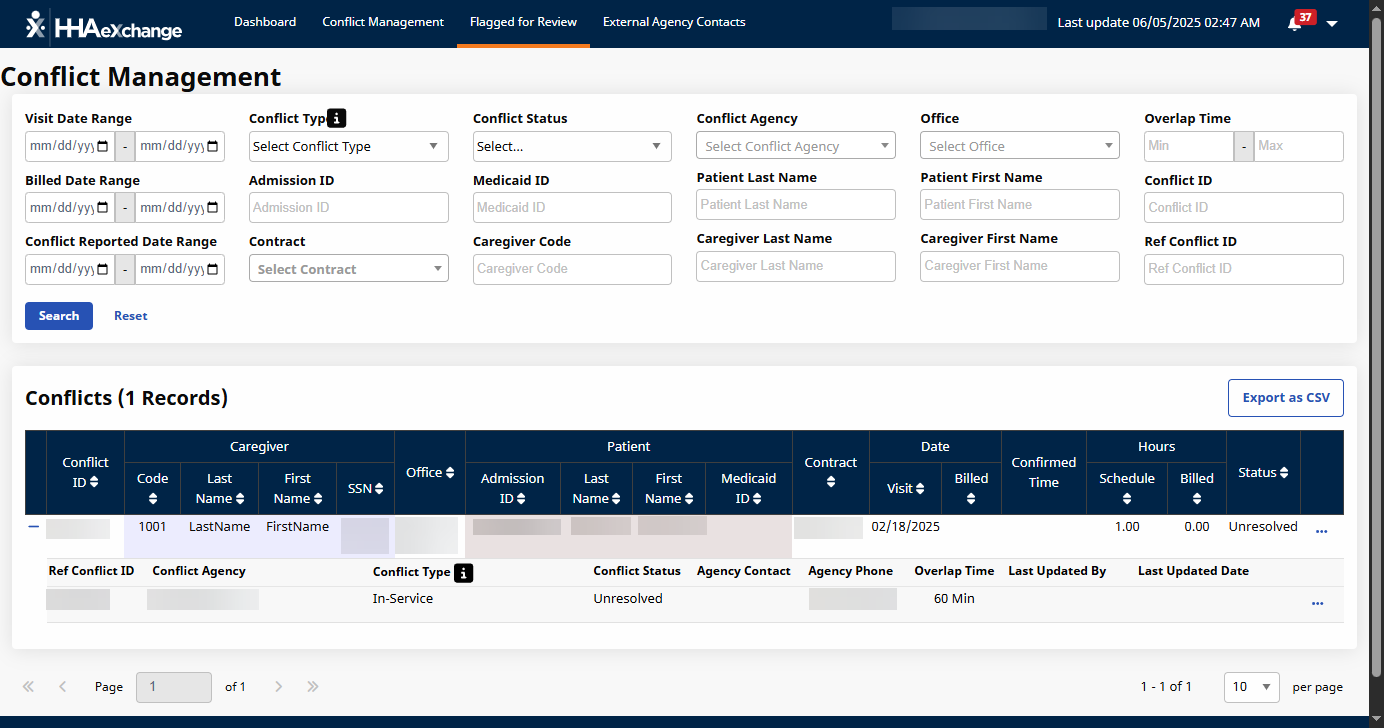This screenshot has height=728, width=1384.
Task: Collapse the expanded conflict row details
Action: click(x=32, y=526)
